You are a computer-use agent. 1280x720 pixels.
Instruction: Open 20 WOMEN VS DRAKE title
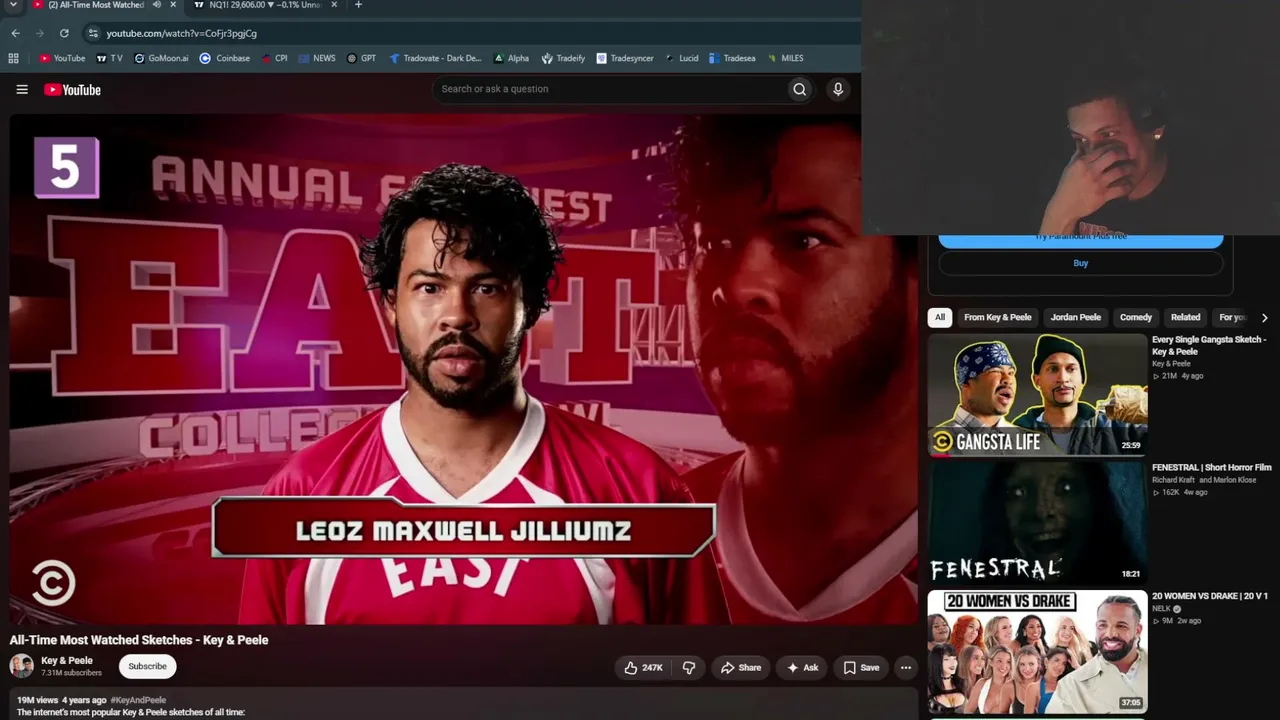pos(1209,596)
